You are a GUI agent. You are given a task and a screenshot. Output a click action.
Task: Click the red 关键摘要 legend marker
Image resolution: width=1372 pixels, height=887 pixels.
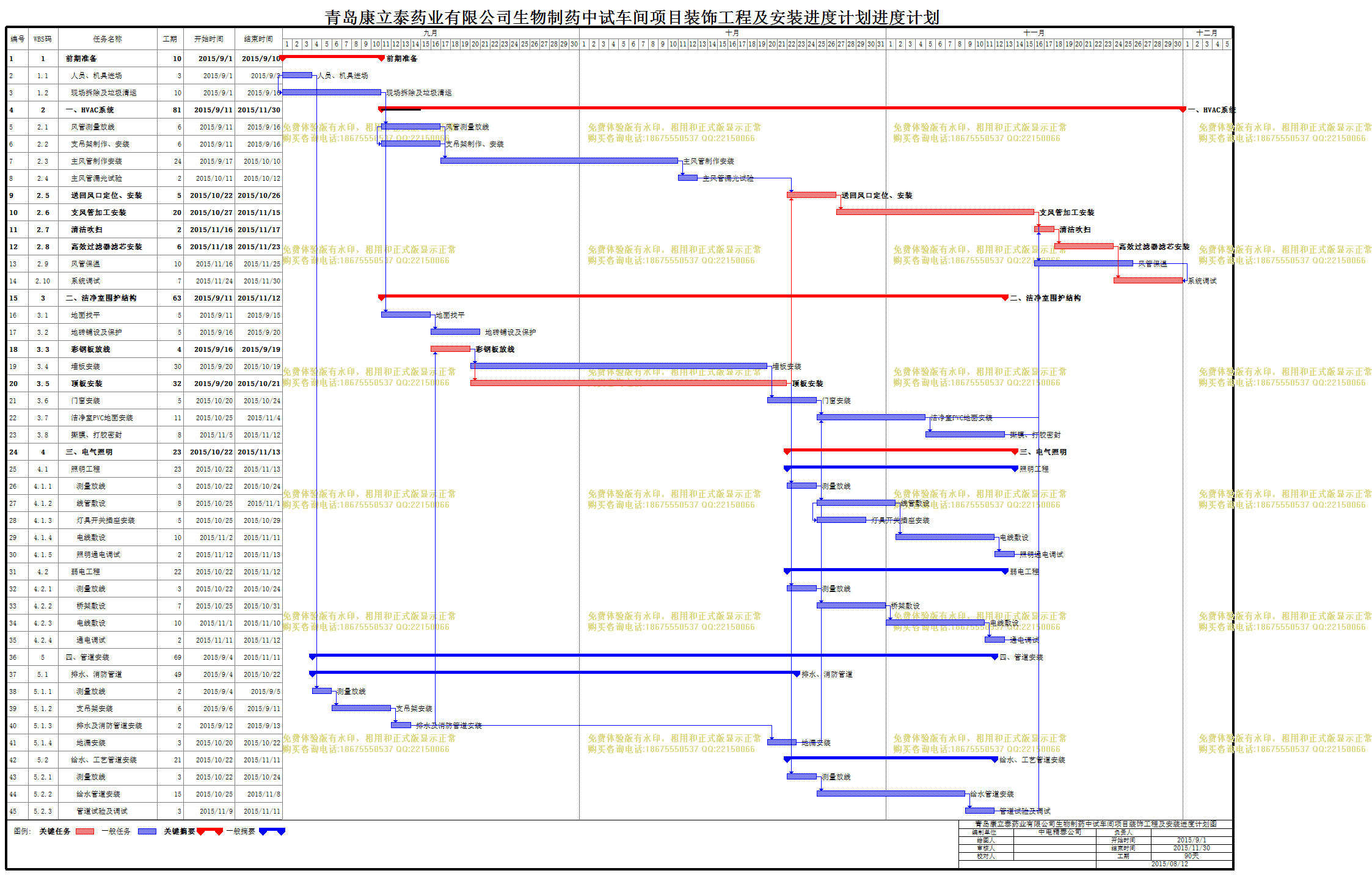[210, 831]
